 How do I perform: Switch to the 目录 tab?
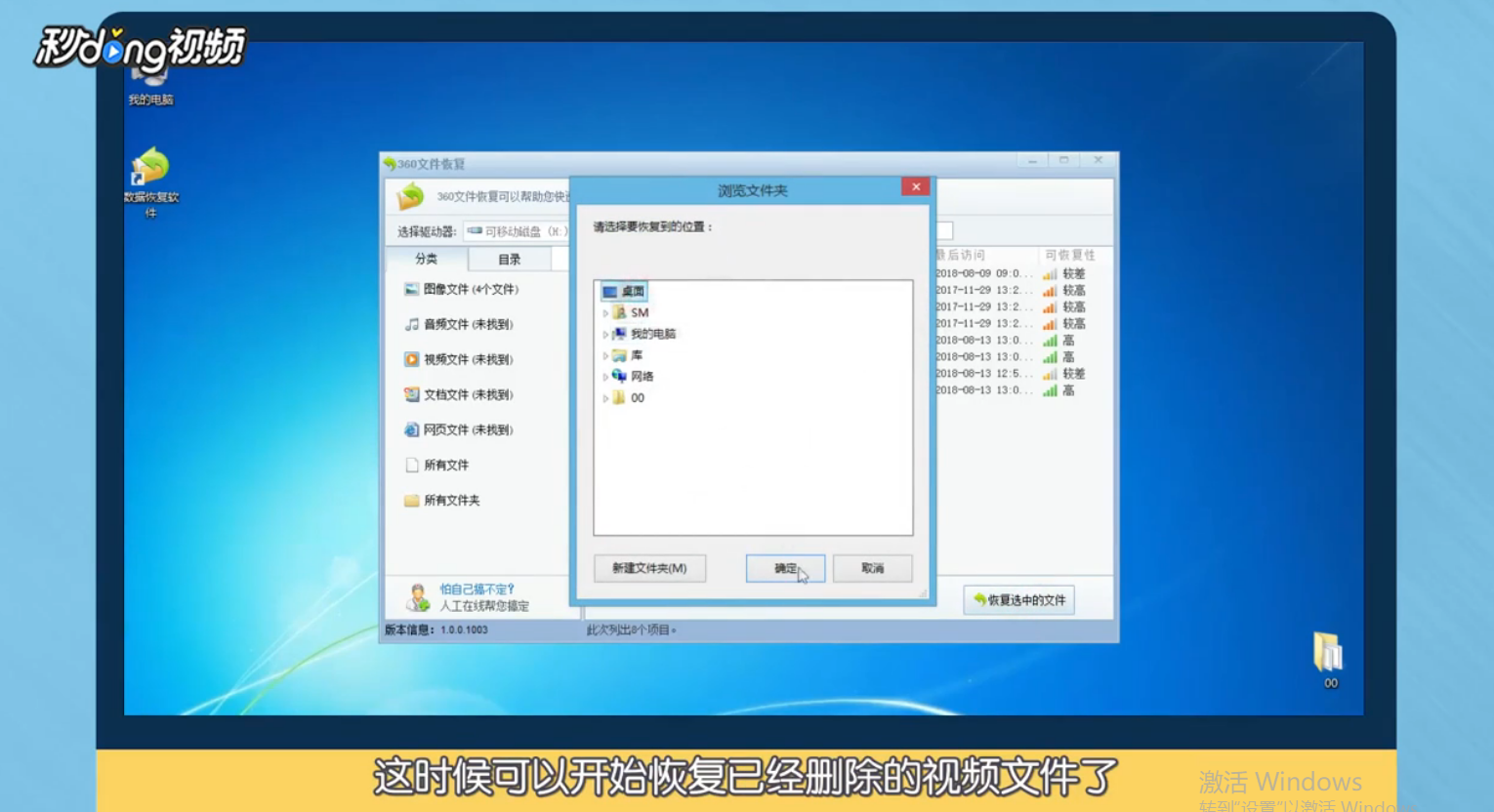click(x=510, y=260)
